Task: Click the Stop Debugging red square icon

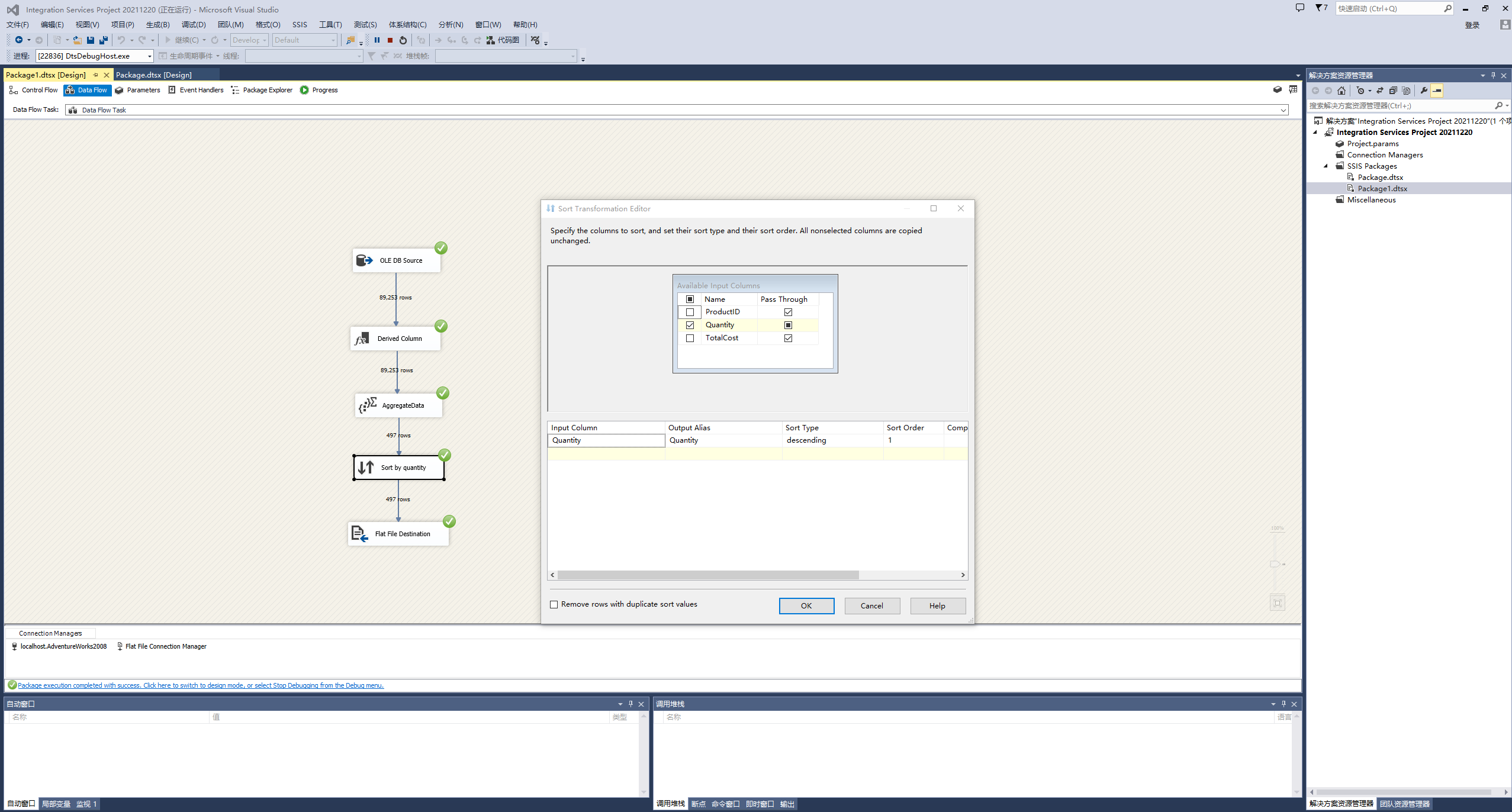Action: [x=390, y=40]
